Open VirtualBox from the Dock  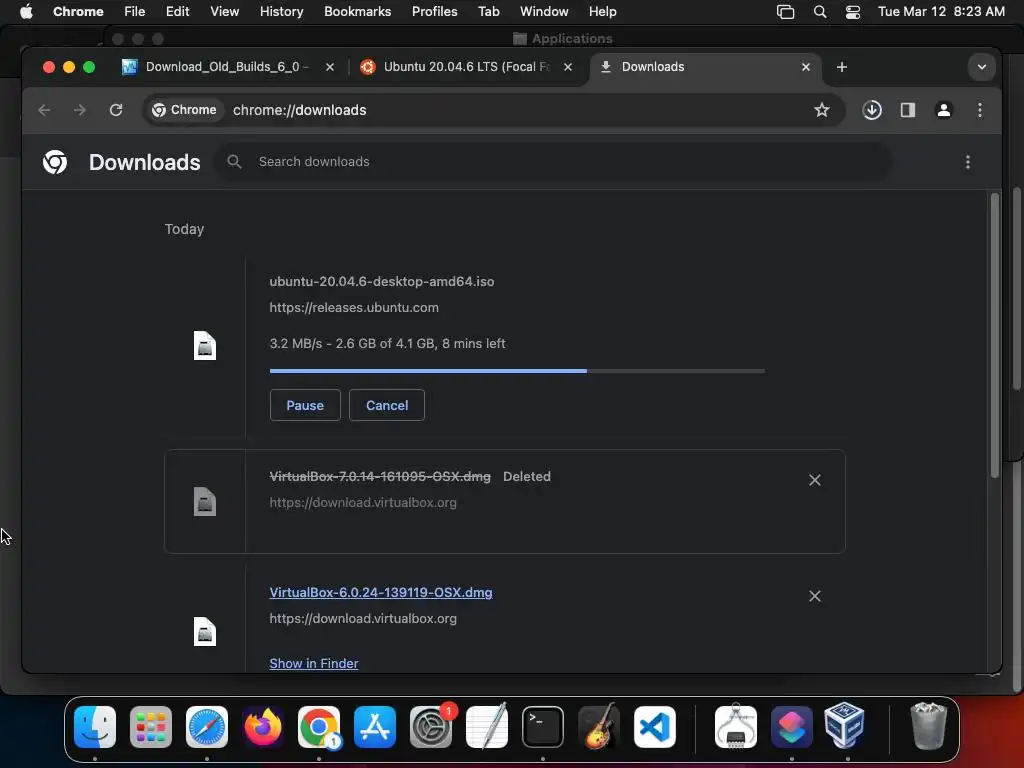coord(844,725)
